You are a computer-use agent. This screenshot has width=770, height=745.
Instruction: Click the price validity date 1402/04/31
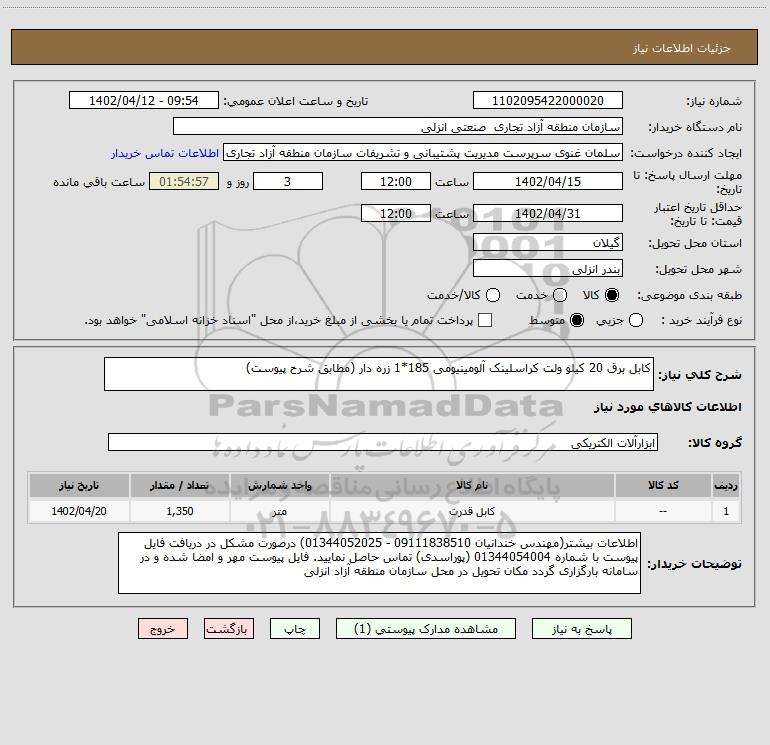pos(548,213)
